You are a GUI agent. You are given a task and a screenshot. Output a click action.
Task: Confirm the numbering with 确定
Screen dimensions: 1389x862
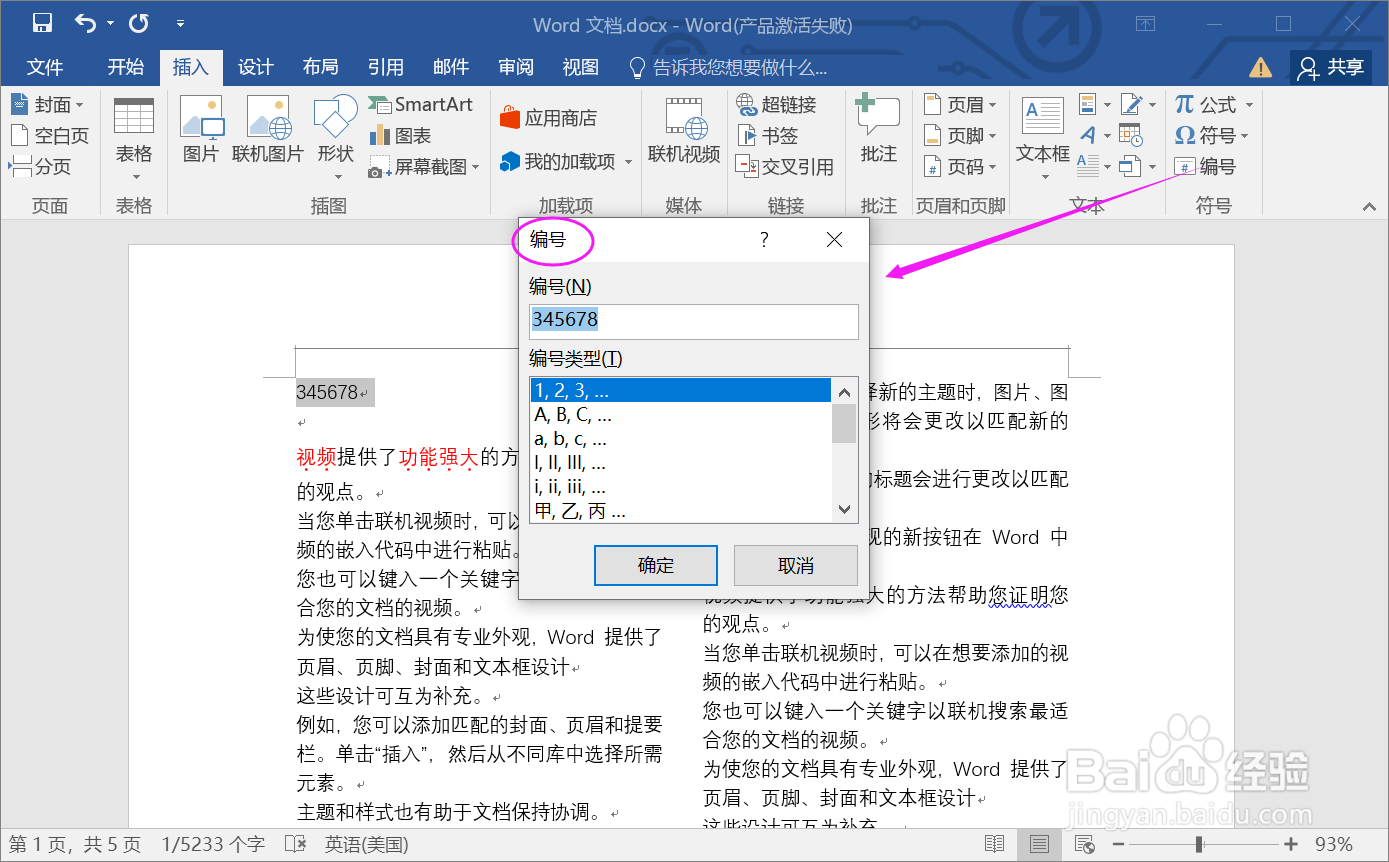click(655, 565)
